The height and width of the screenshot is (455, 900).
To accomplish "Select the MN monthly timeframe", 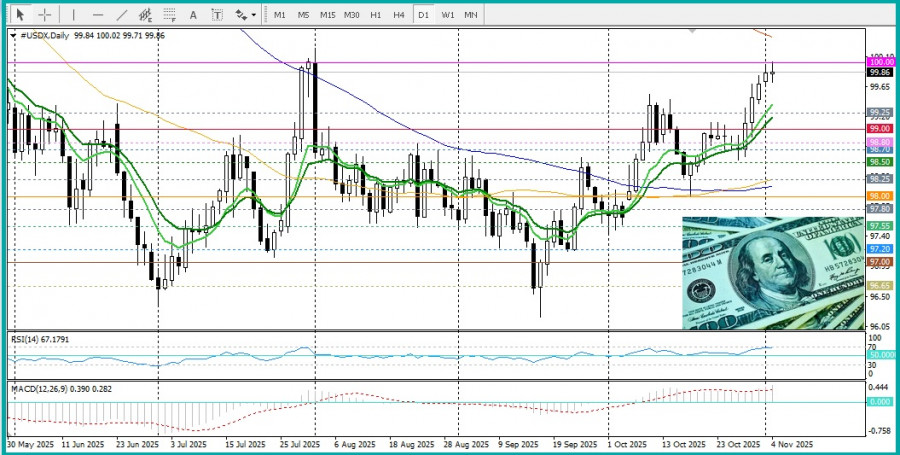I will coord(470,15).
